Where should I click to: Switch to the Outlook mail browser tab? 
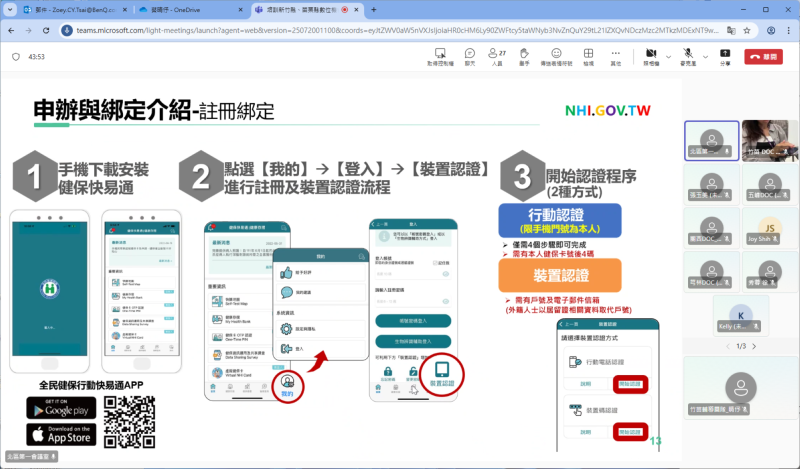pos(74,10)
